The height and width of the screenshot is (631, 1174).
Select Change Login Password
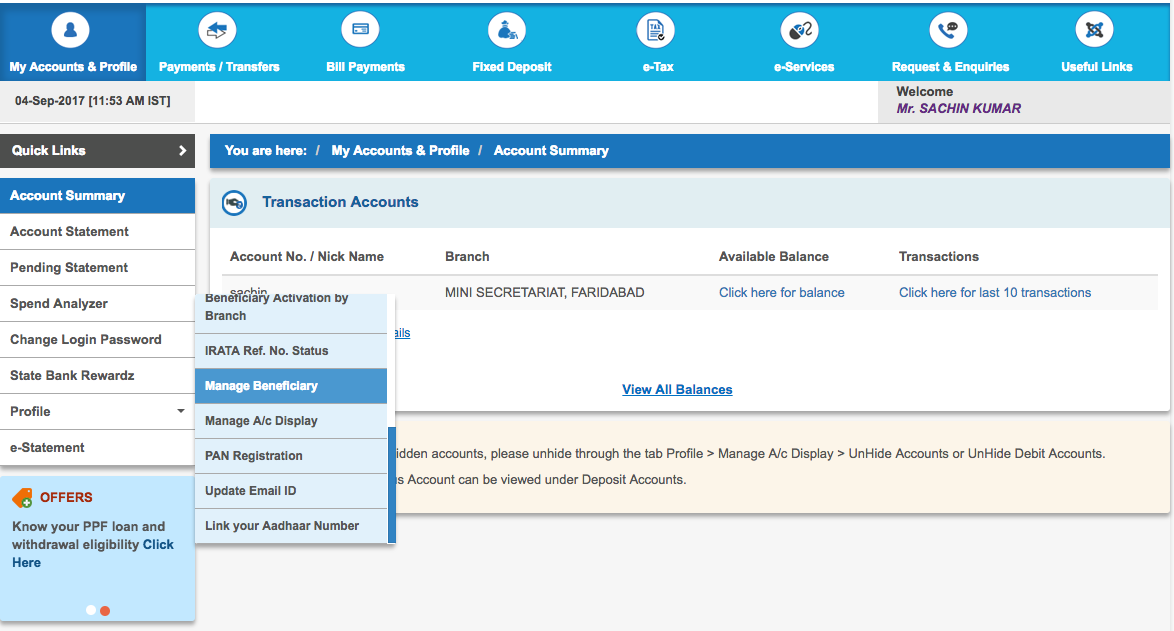(x=97, y=340)
